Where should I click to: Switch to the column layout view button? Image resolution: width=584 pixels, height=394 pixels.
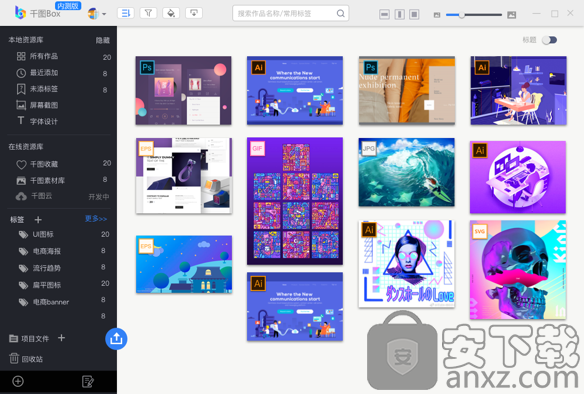[399, 15]
